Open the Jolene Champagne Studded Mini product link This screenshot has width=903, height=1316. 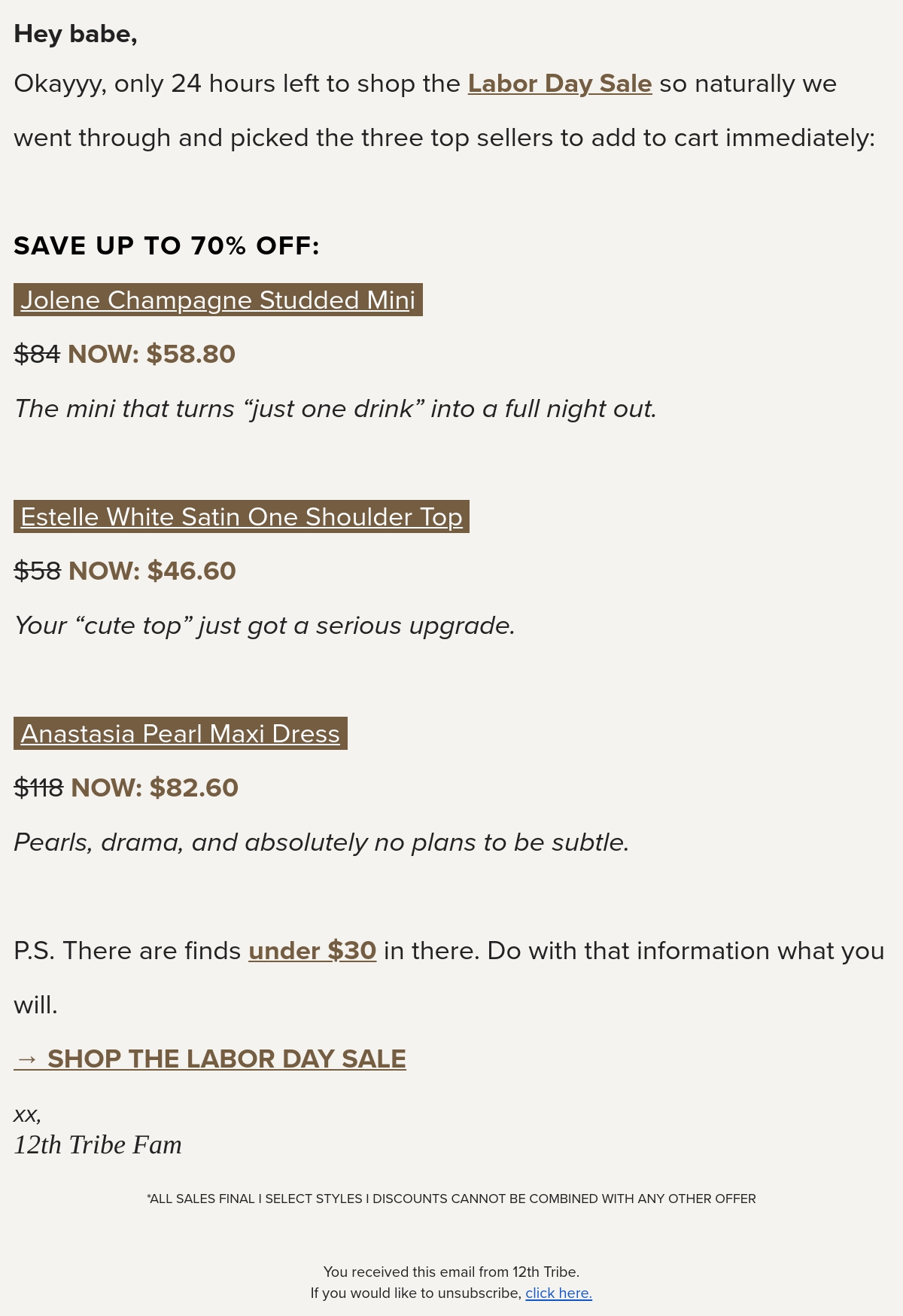point(218,300)
